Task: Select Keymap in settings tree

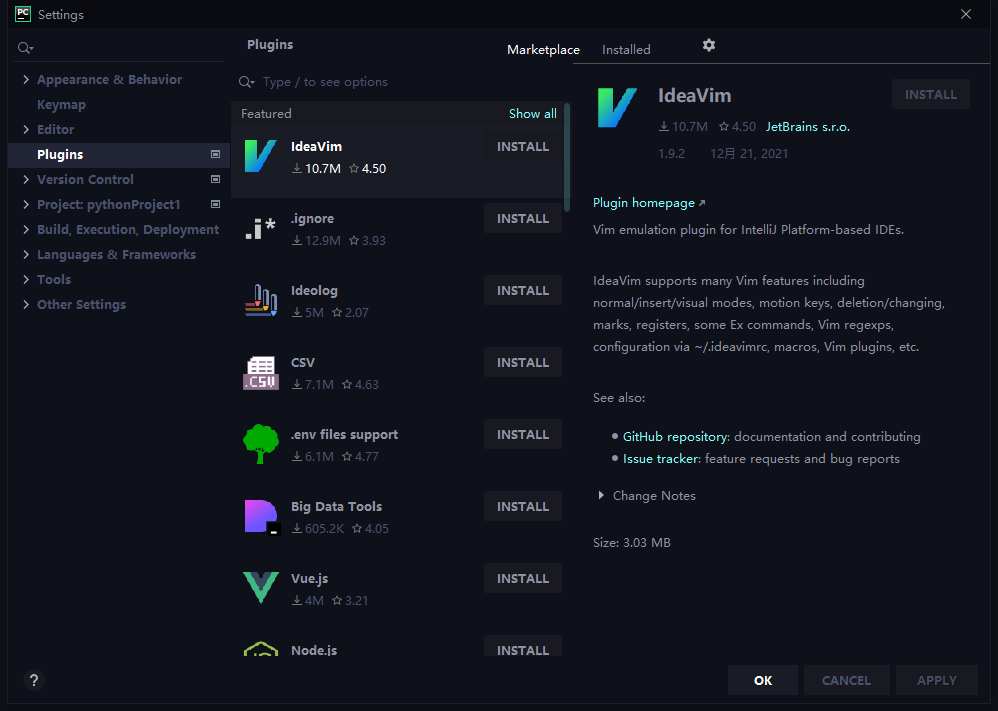Action: pyautogui.click(x=61, y=104)
